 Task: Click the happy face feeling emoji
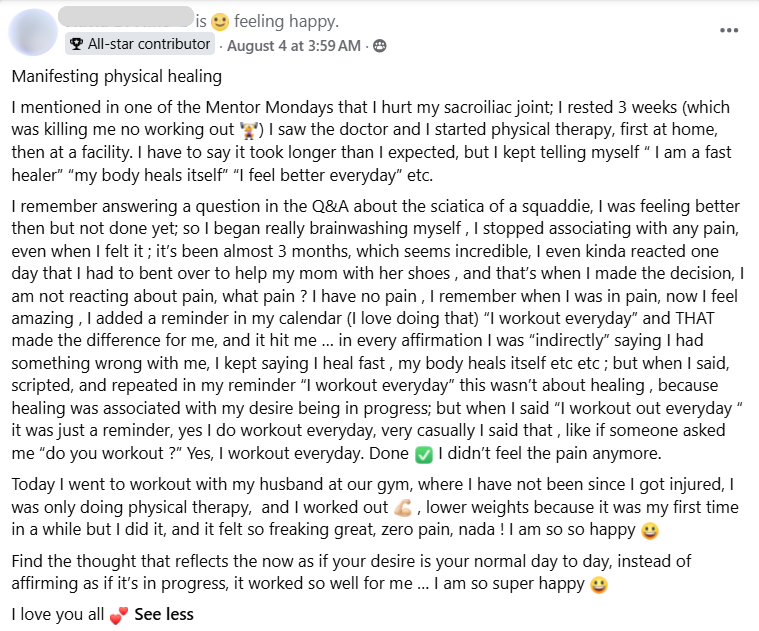(x=220, y=22)
